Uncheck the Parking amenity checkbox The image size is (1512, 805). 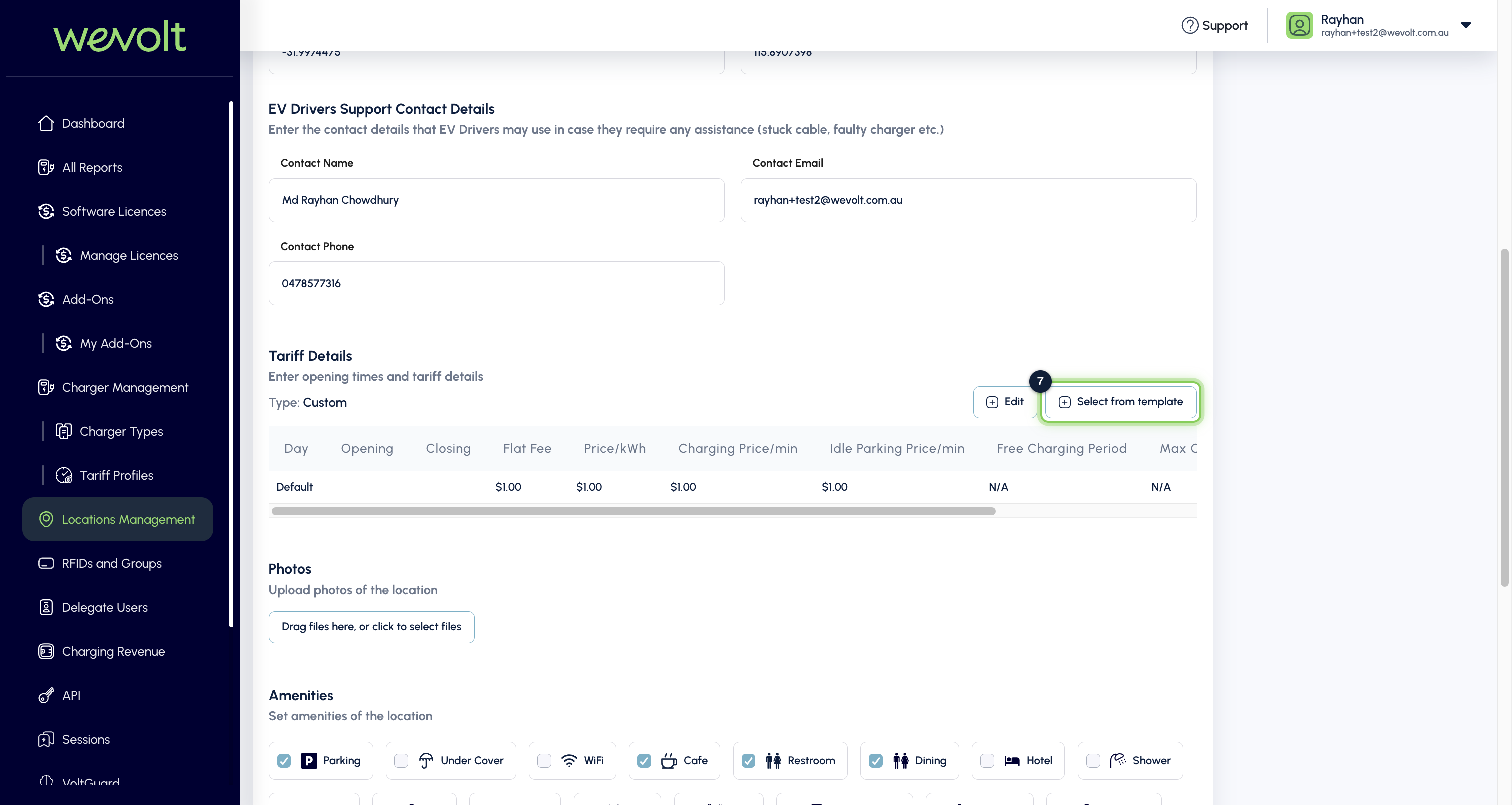click(284, 761)
